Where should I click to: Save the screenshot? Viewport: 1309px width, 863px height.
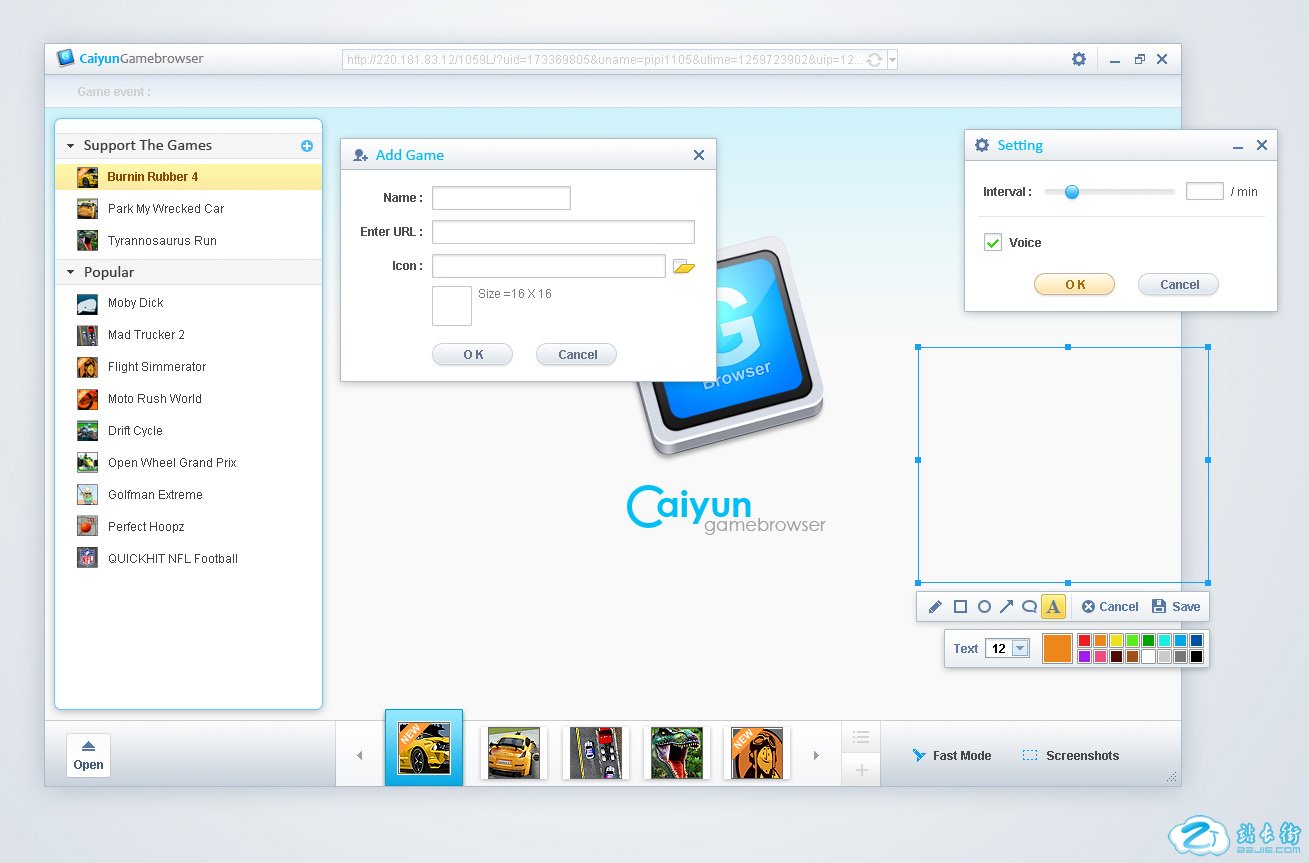(x=1176, y=607)
